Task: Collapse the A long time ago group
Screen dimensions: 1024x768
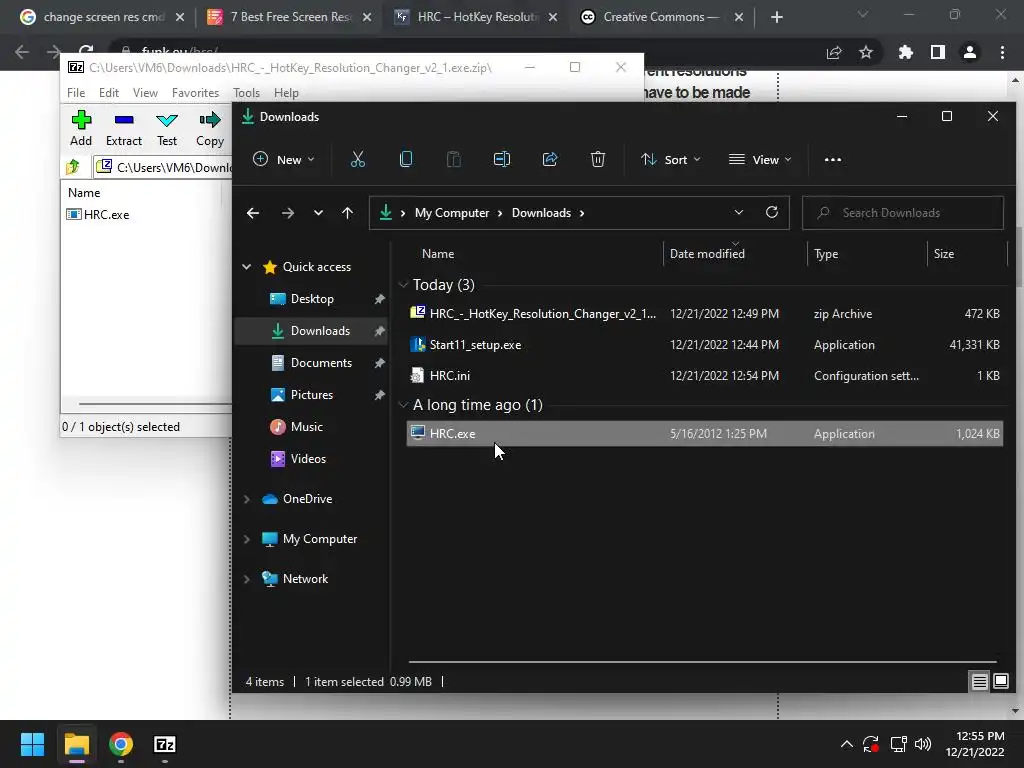Action: click(x=404, y=405)
